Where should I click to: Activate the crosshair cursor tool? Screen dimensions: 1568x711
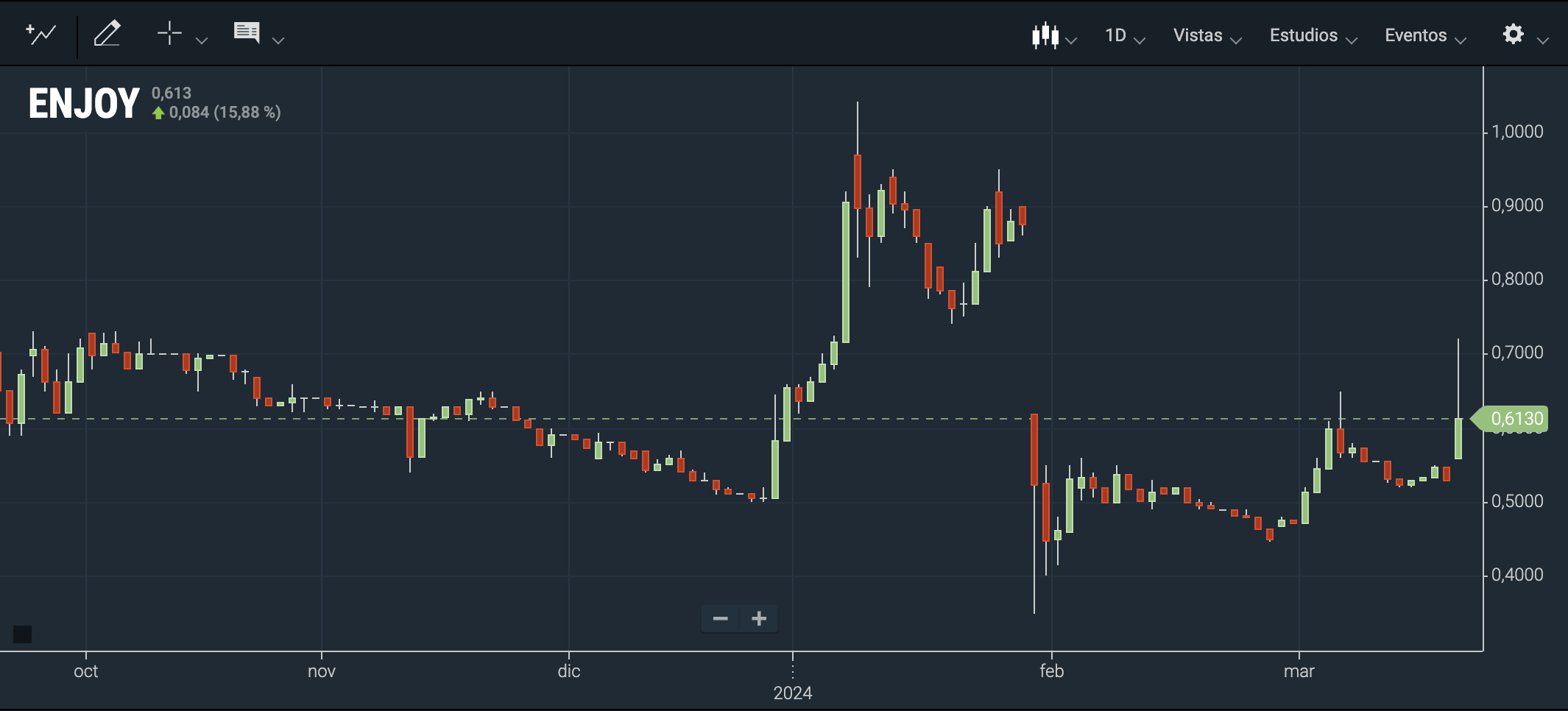pos(169,33)
